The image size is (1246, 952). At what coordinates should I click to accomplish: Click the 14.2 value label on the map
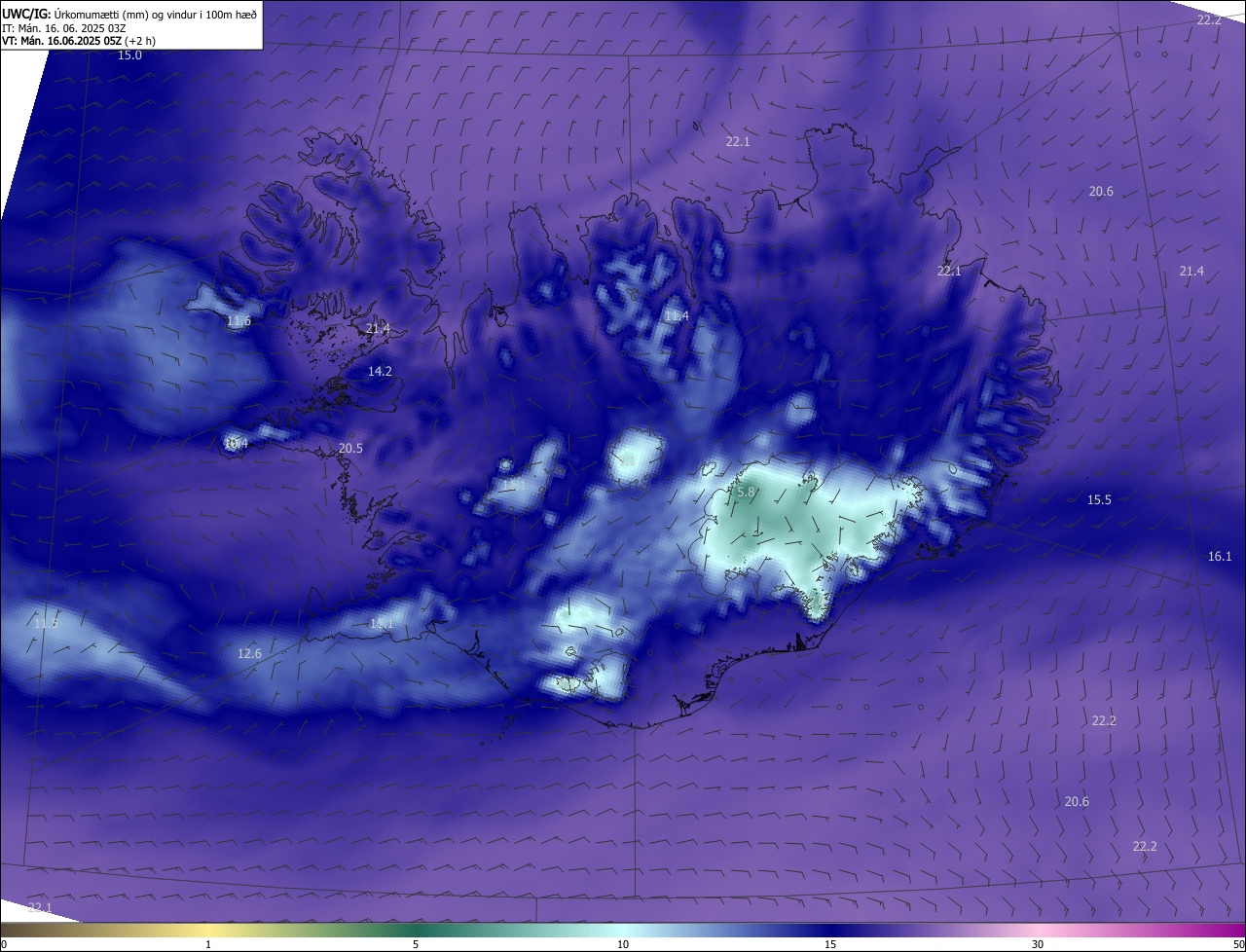(x=380, y=372)
